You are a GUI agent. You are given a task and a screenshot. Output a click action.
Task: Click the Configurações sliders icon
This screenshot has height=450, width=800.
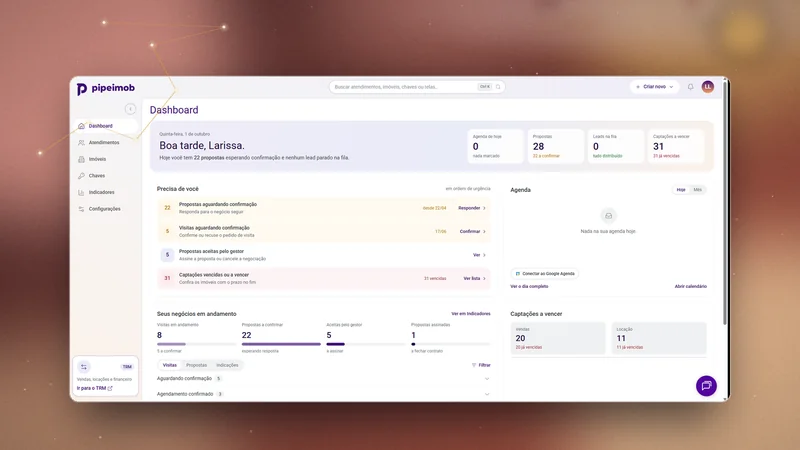(81, 209)
